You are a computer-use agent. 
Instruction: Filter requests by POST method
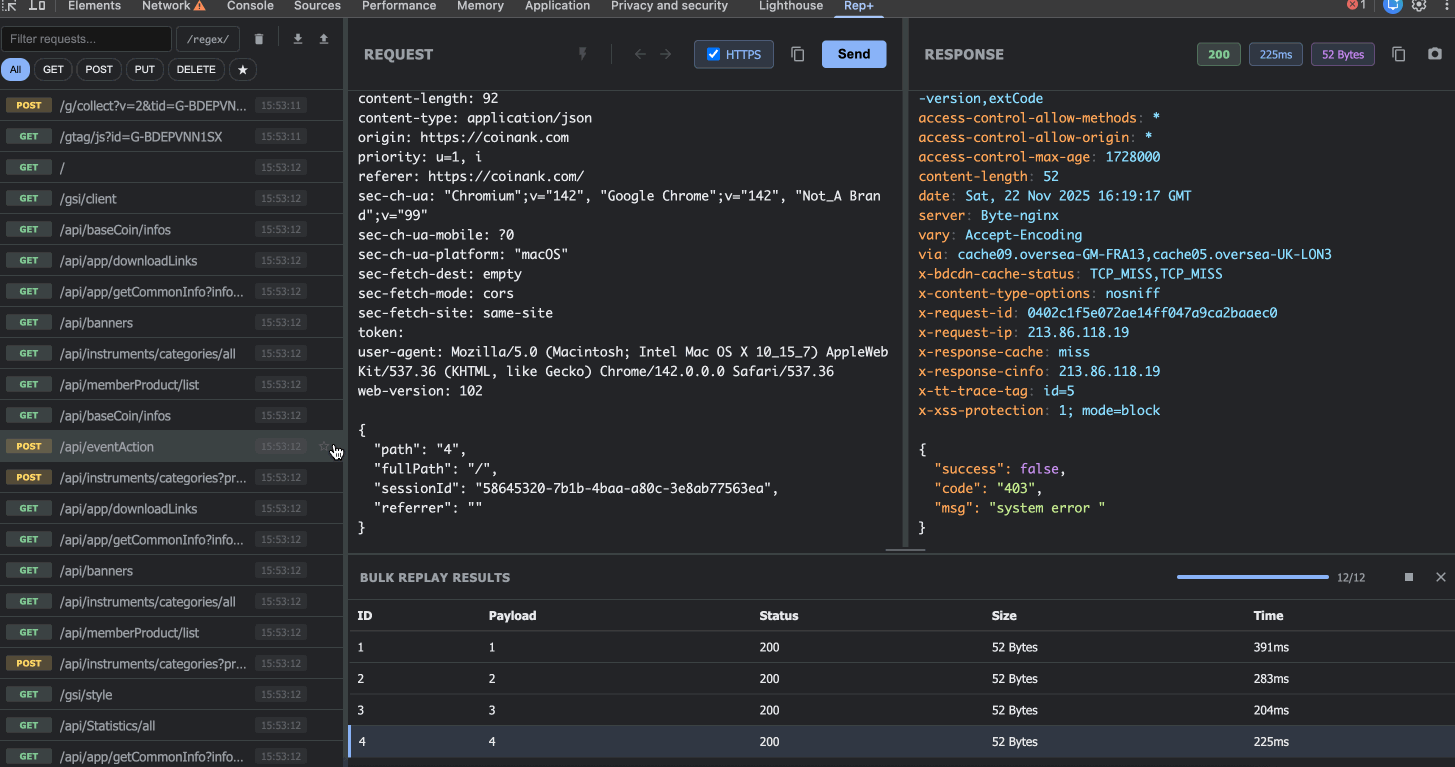point(99,70)
